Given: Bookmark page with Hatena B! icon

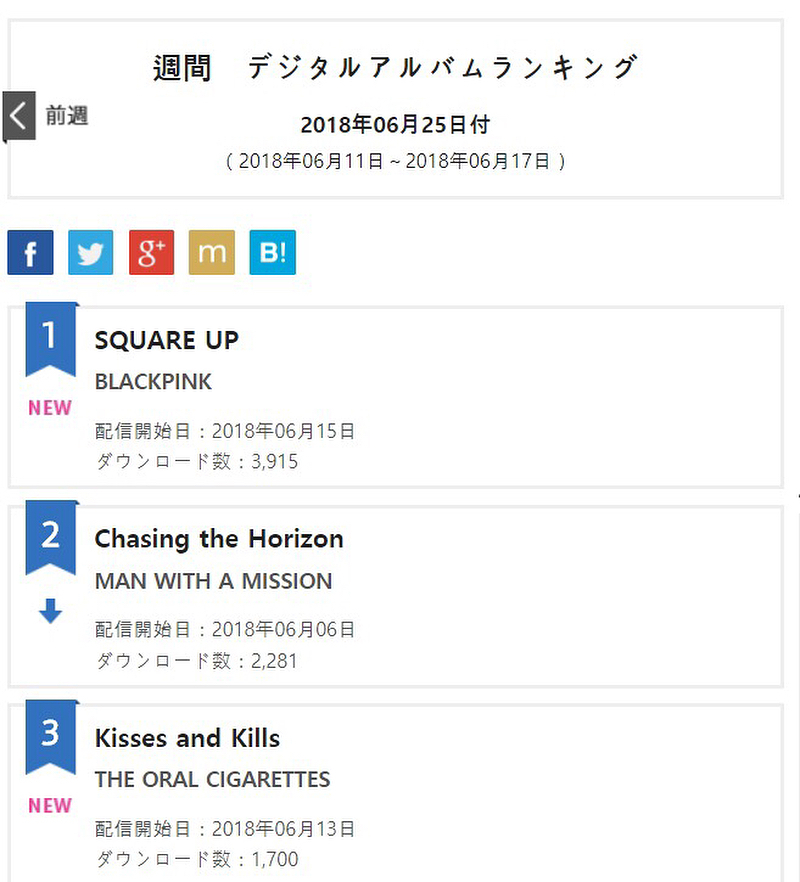Looking at the screenshot, I should click(272, 252).
